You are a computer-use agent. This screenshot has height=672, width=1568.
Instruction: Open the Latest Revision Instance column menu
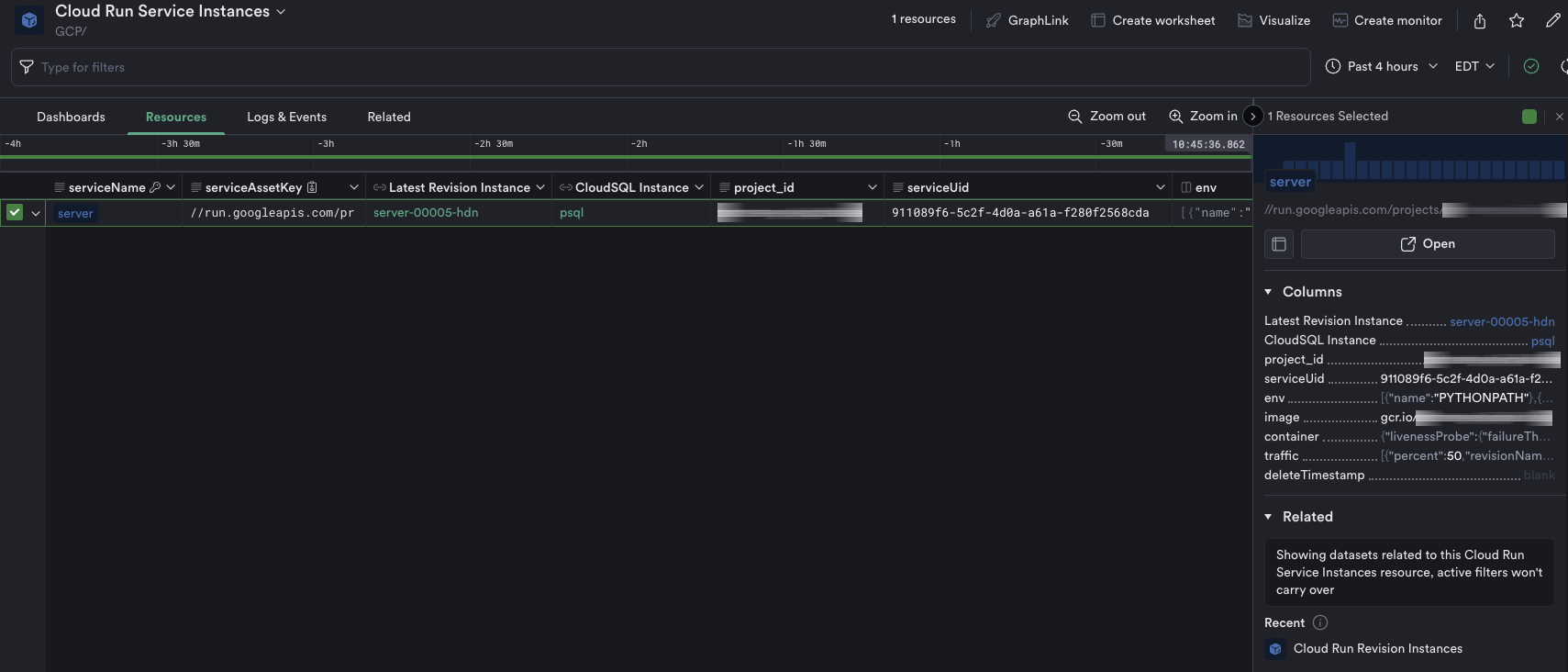pos(540,187)
